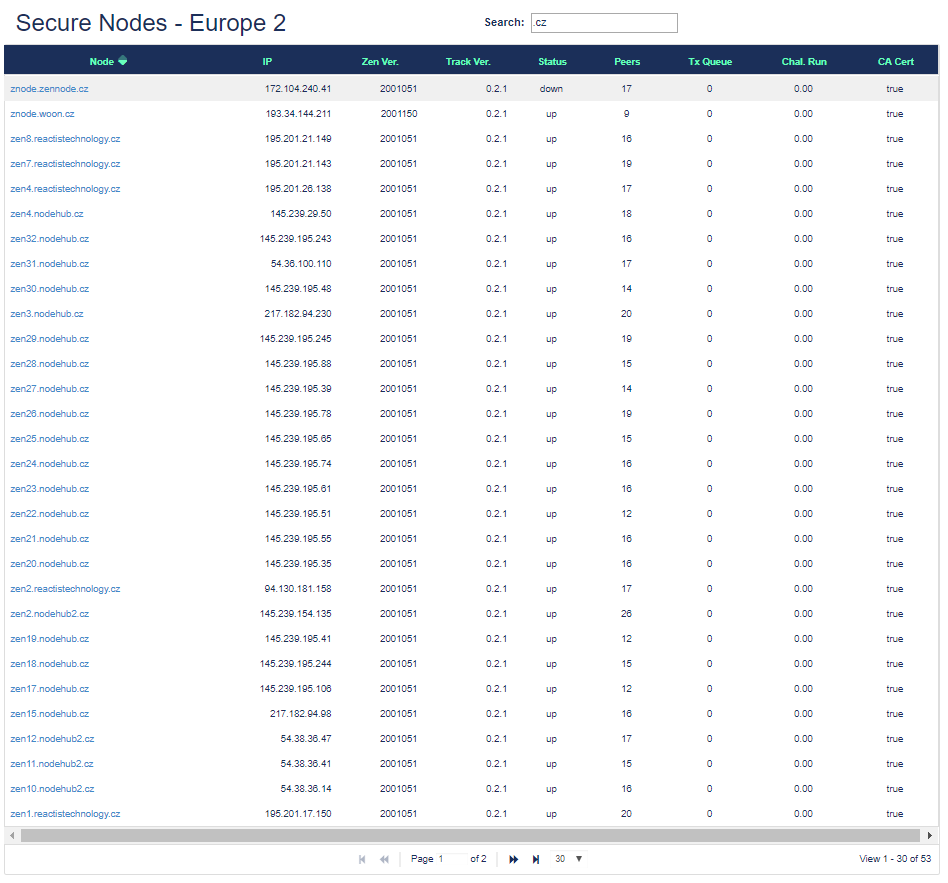Viewport: 948px width, 883px height.
Task: Open zen30.nodehub.cz node link
Action: click(50, 288)
